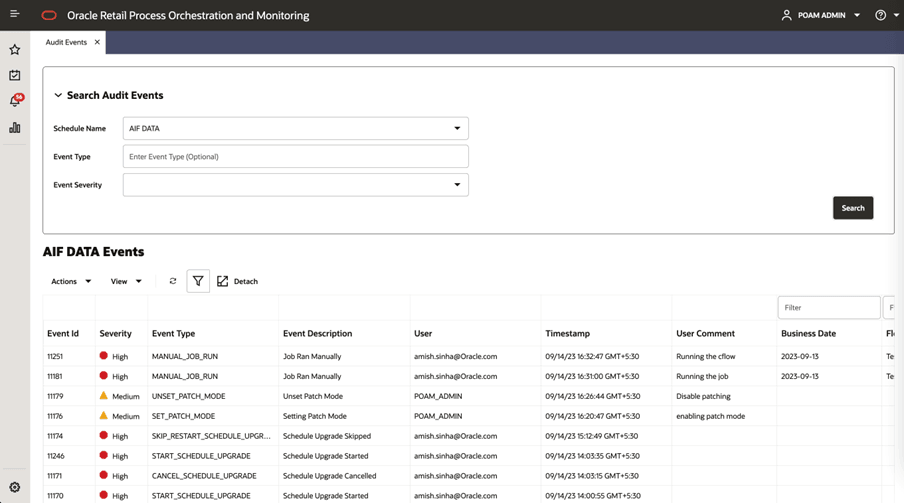The image size is (904, 503).
Task: Sort by Business Date column header
Action: click(808, 333)
